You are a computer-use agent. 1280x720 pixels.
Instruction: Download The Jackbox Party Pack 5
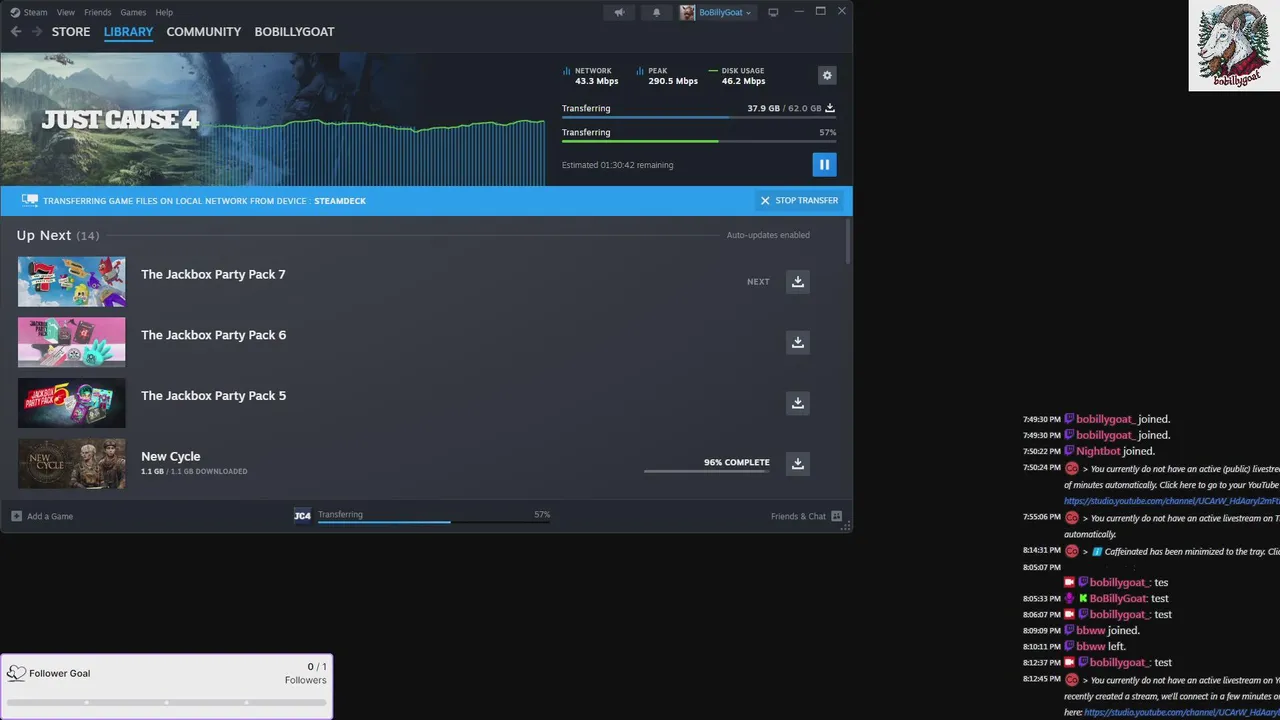(x=798, y=403)
